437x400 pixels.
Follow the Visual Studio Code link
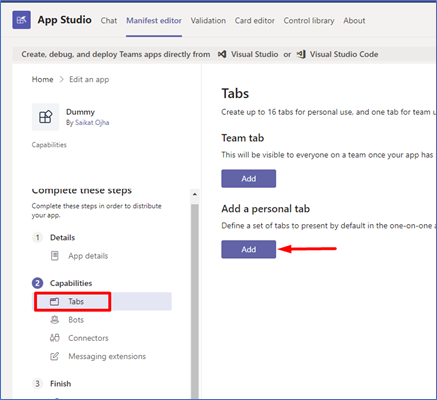point(344,54)
